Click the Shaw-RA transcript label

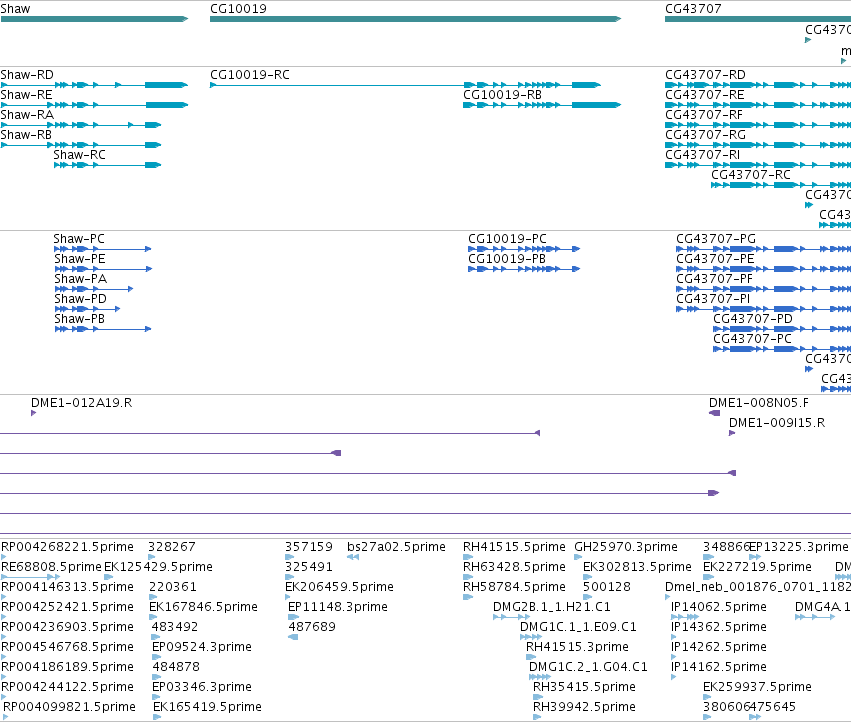point(27,115)
